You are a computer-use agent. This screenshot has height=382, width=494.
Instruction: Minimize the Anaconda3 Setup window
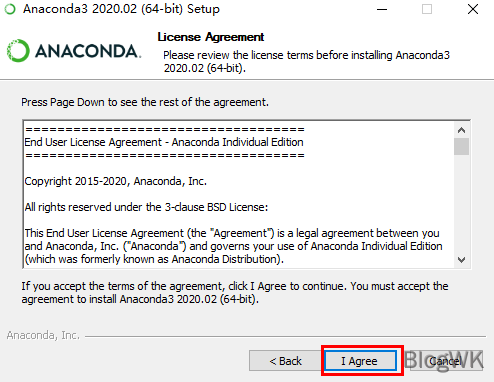pos(382,9)
